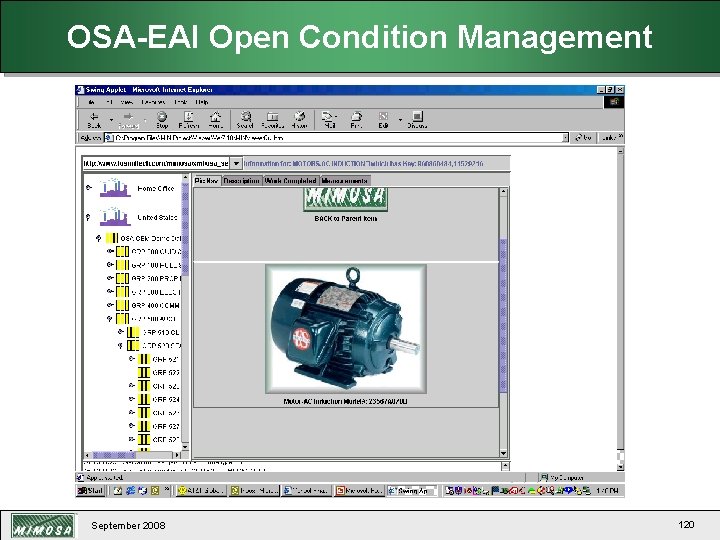This screenshot has width=720, height=540.
Task: Select the Picture tab
Action: pyautogui.click(x=207, y=180)
